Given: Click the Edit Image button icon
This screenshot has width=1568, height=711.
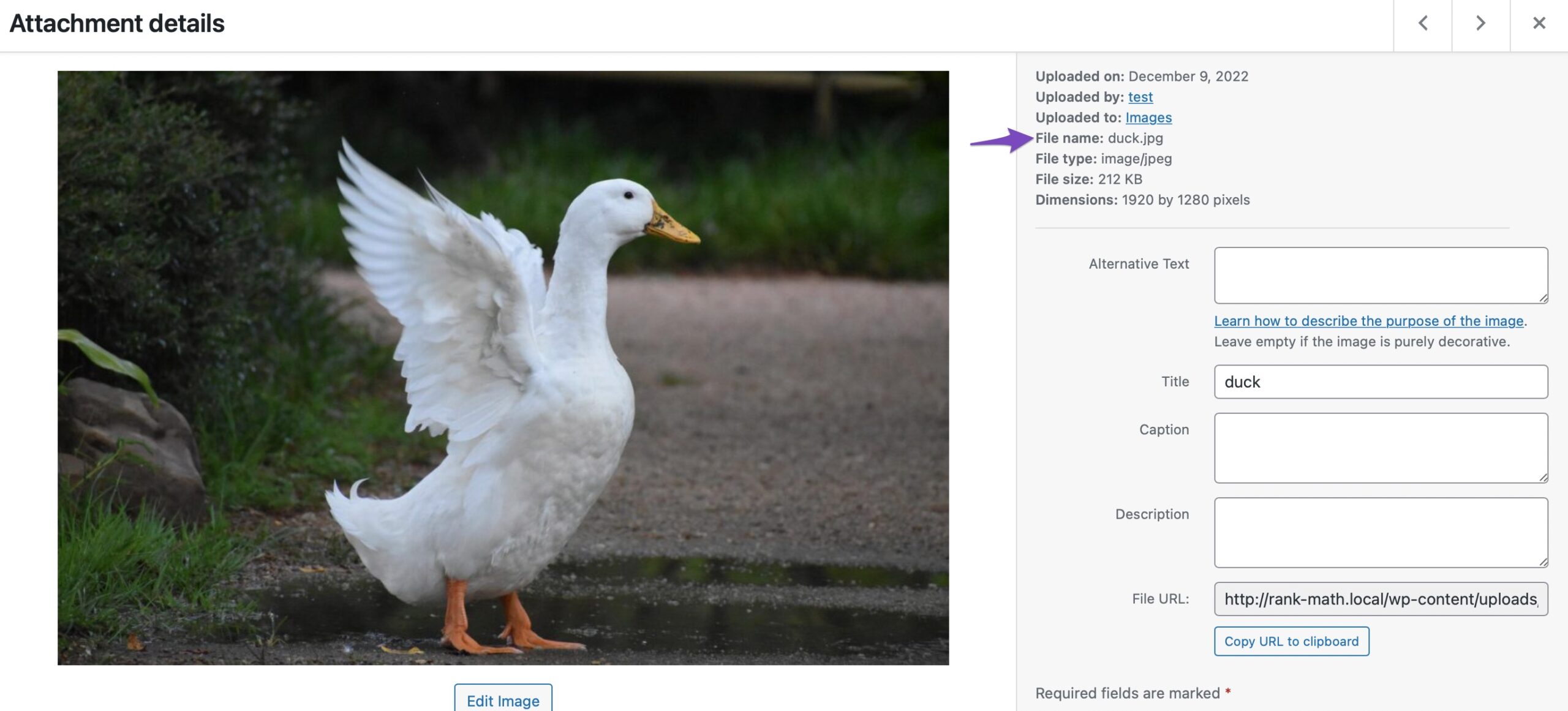Looking at the screenshot, I should (503, 699).
